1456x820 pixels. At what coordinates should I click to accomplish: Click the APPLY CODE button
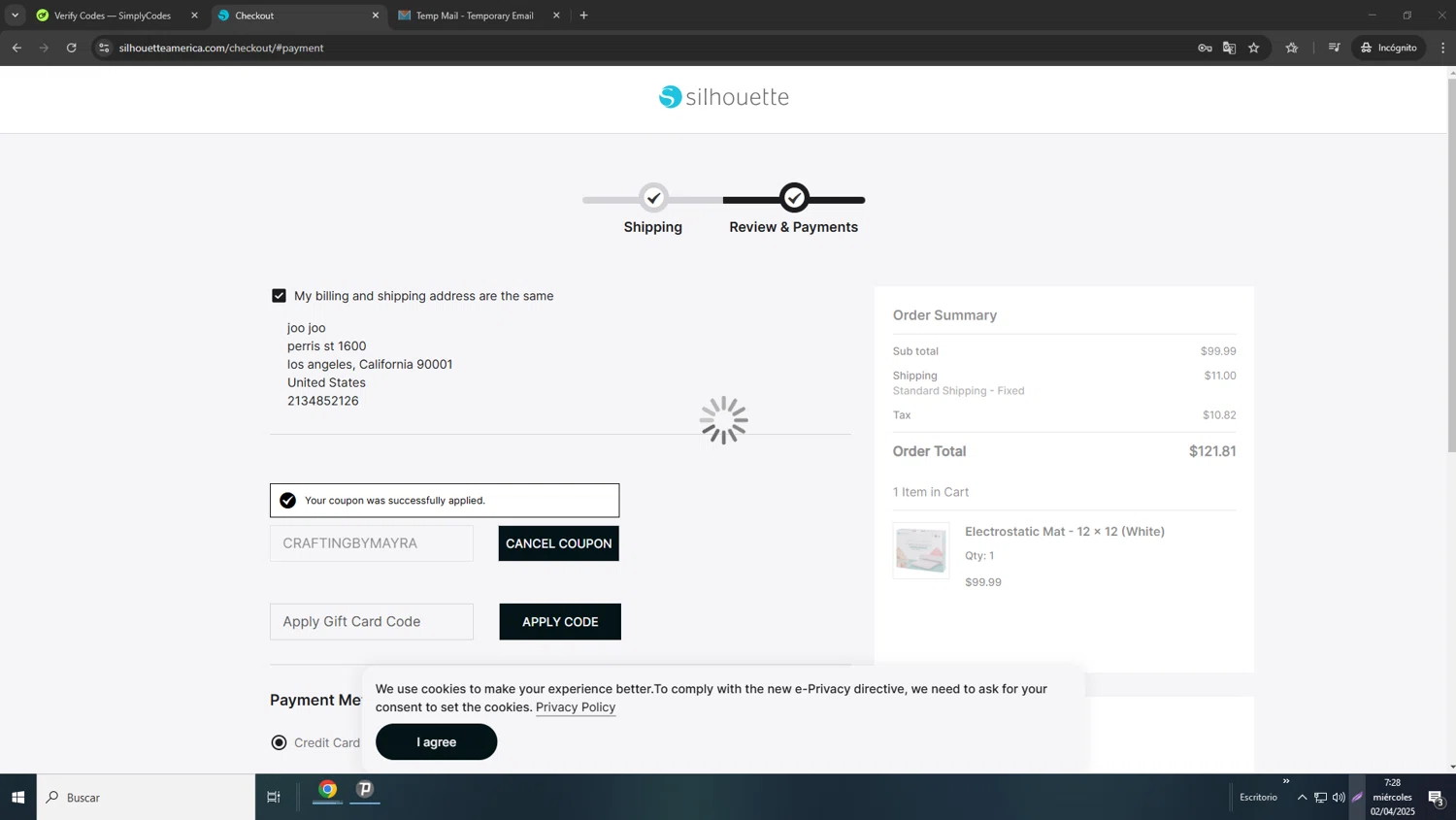click(x=560, y=622)
